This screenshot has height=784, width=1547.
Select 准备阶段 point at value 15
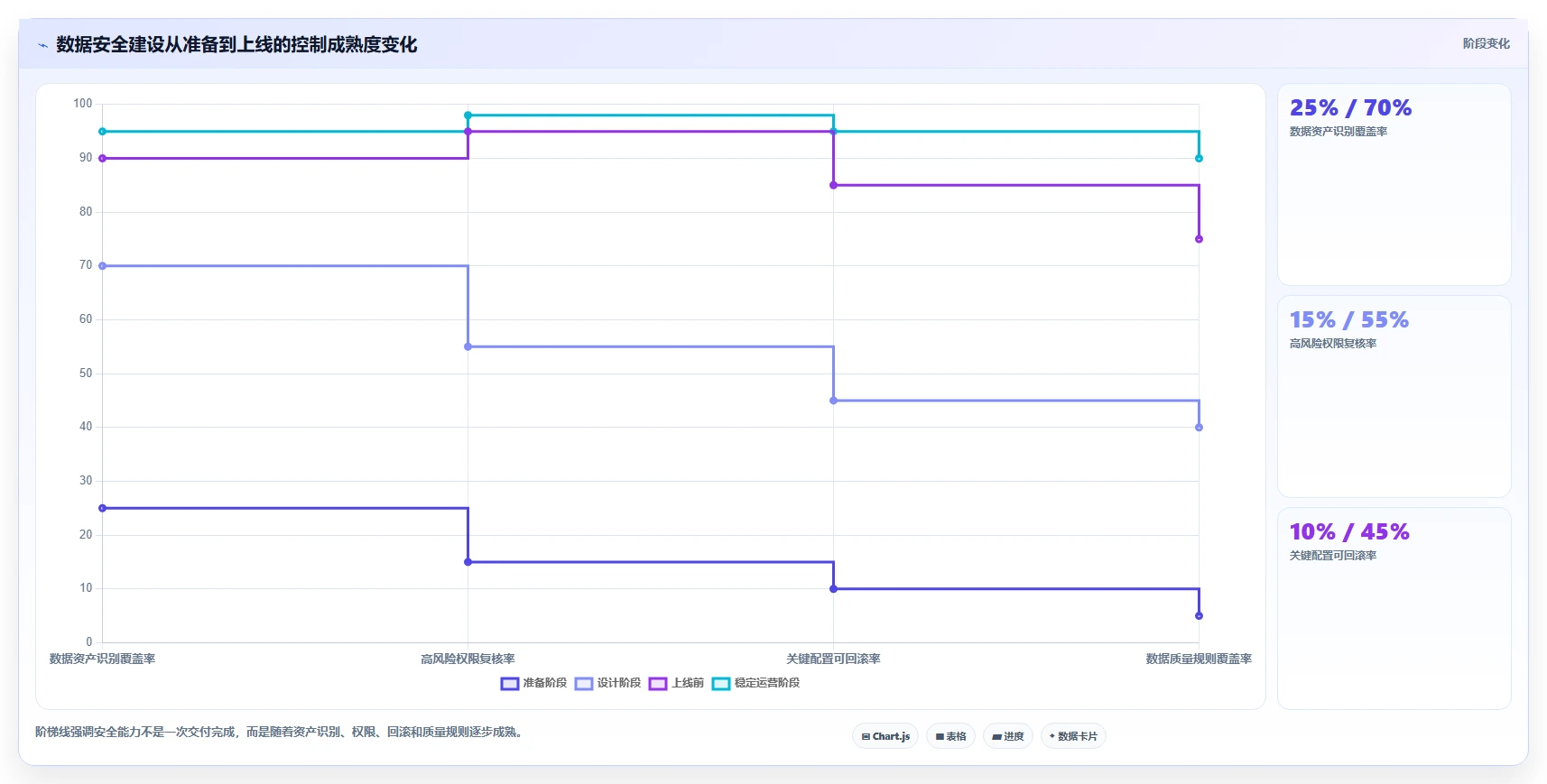point(468,562)
